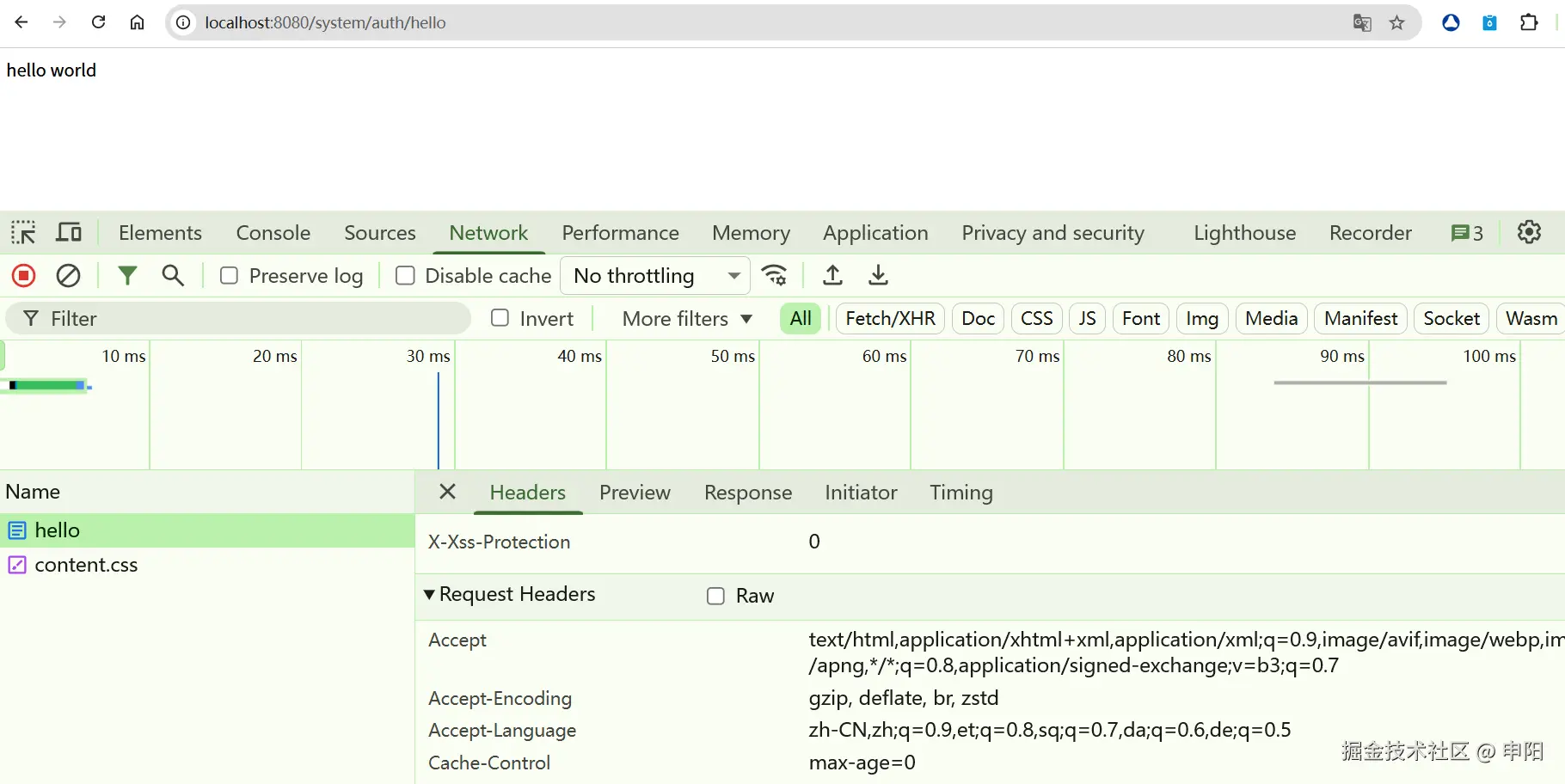Open the Preview tab of request details

coord(635,493)
